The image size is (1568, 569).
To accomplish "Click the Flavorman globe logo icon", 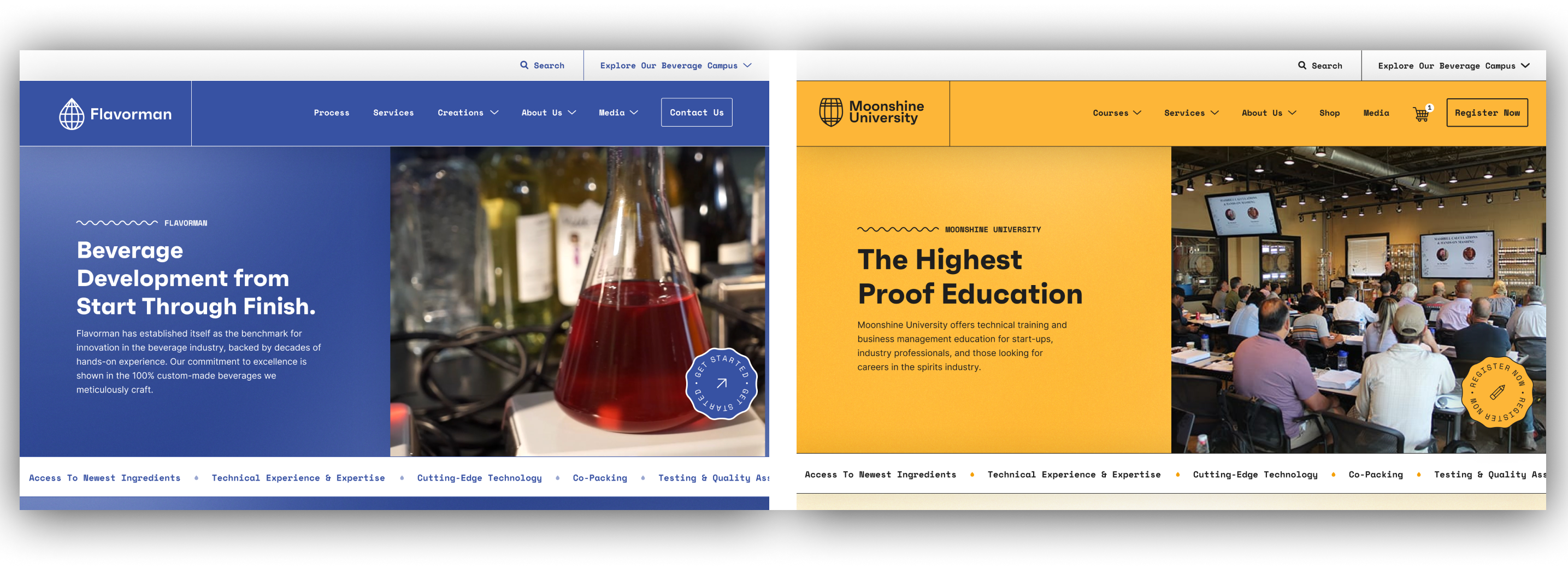I will [x=71, y=114].
